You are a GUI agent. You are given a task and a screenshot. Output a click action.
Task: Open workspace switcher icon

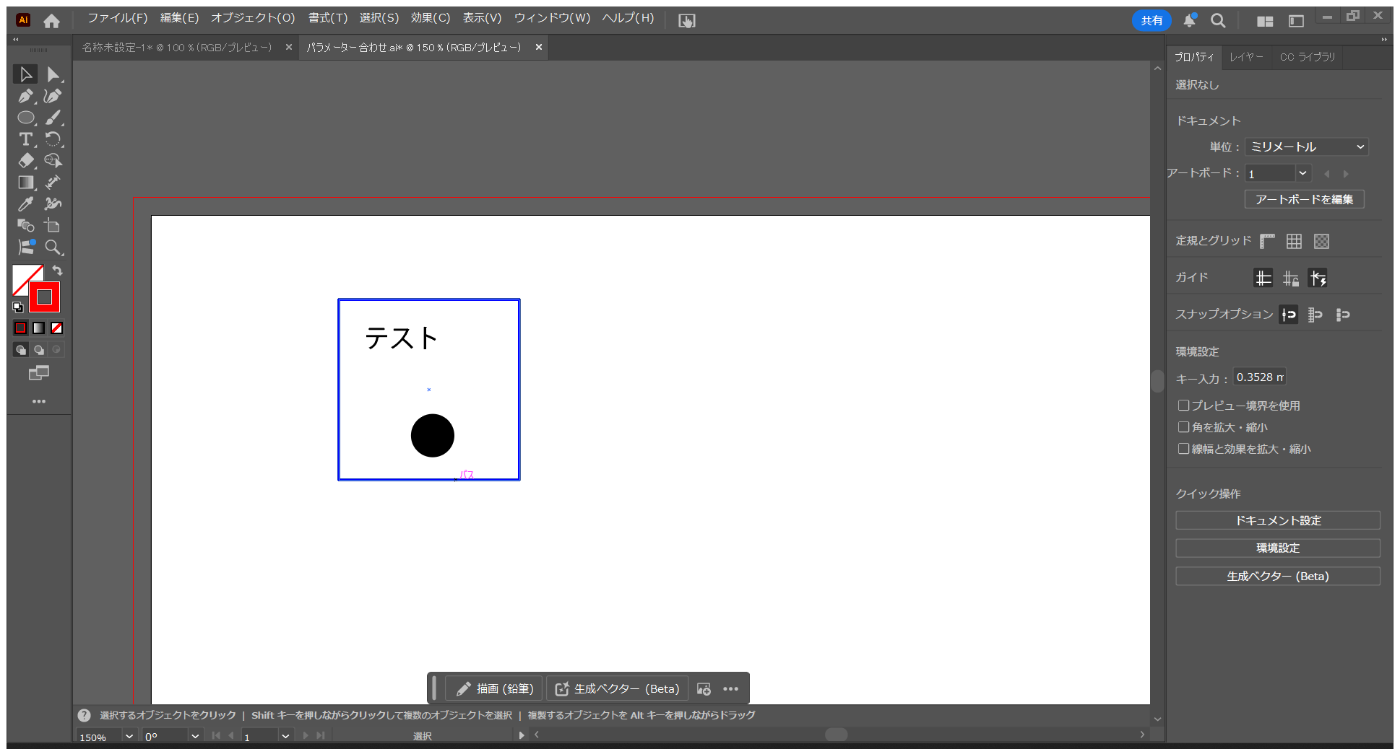pyautogui.click(x=1296, y=20)
